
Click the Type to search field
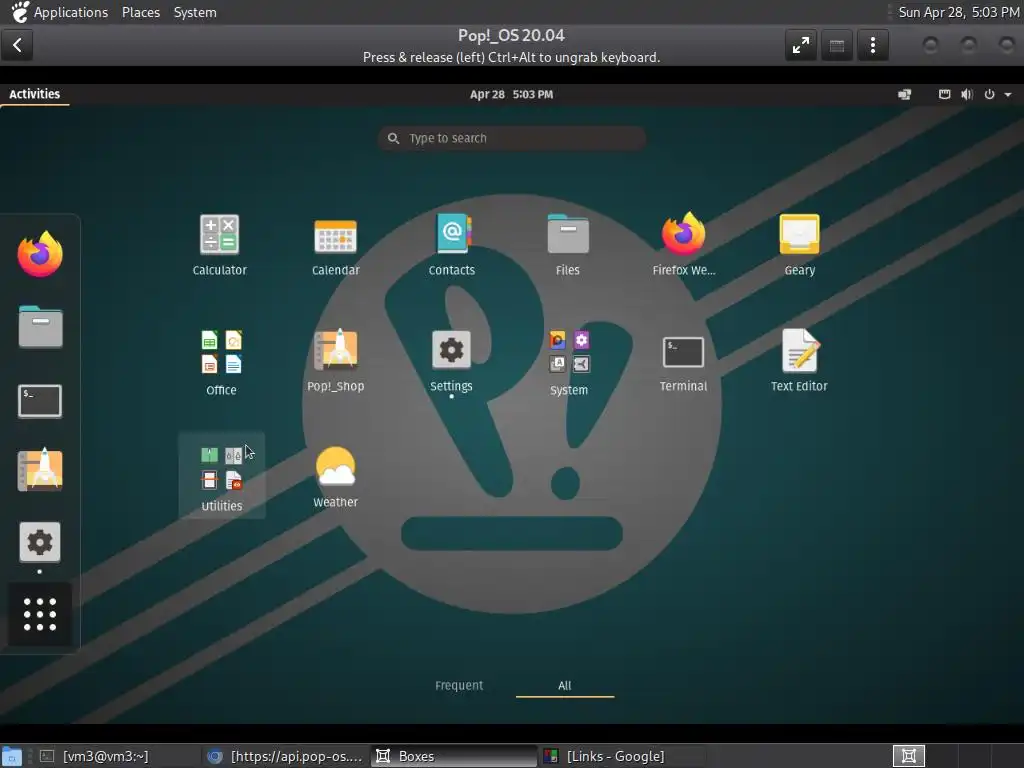coord(511,138)
